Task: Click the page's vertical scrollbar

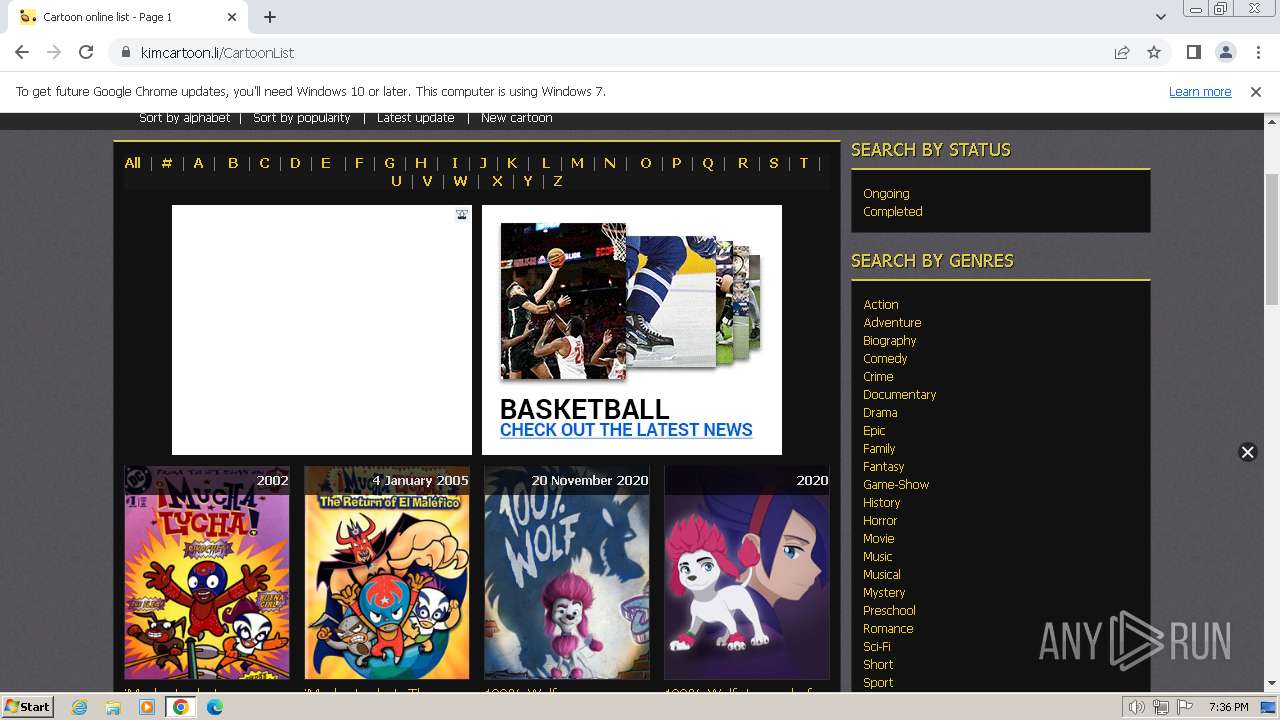Action: click(x=1272, y=238)
